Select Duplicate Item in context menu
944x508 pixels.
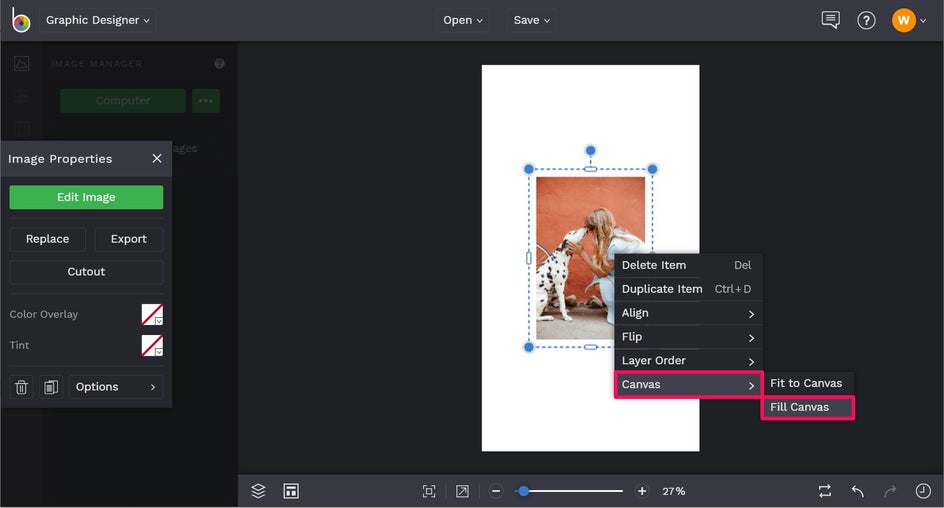tap(688, 289)
